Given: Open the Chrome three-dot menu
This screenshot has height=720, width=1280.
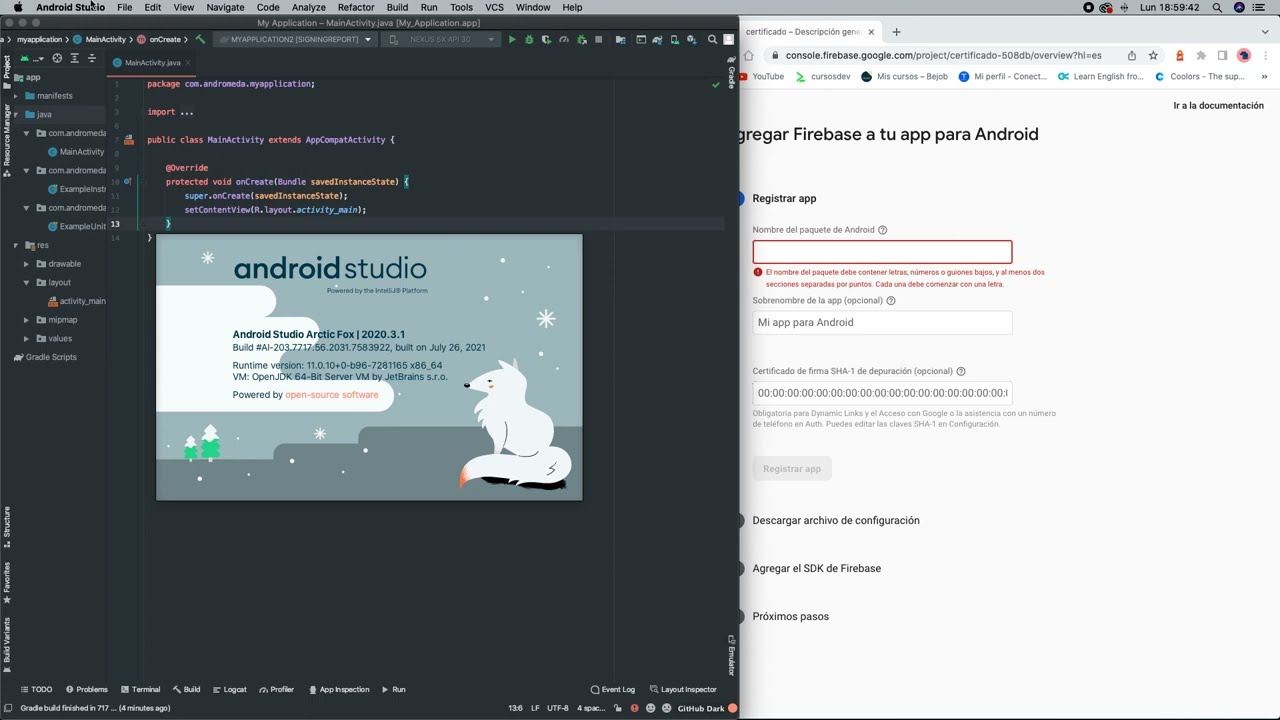Looking at the screenshot, I should (1267, 56).
